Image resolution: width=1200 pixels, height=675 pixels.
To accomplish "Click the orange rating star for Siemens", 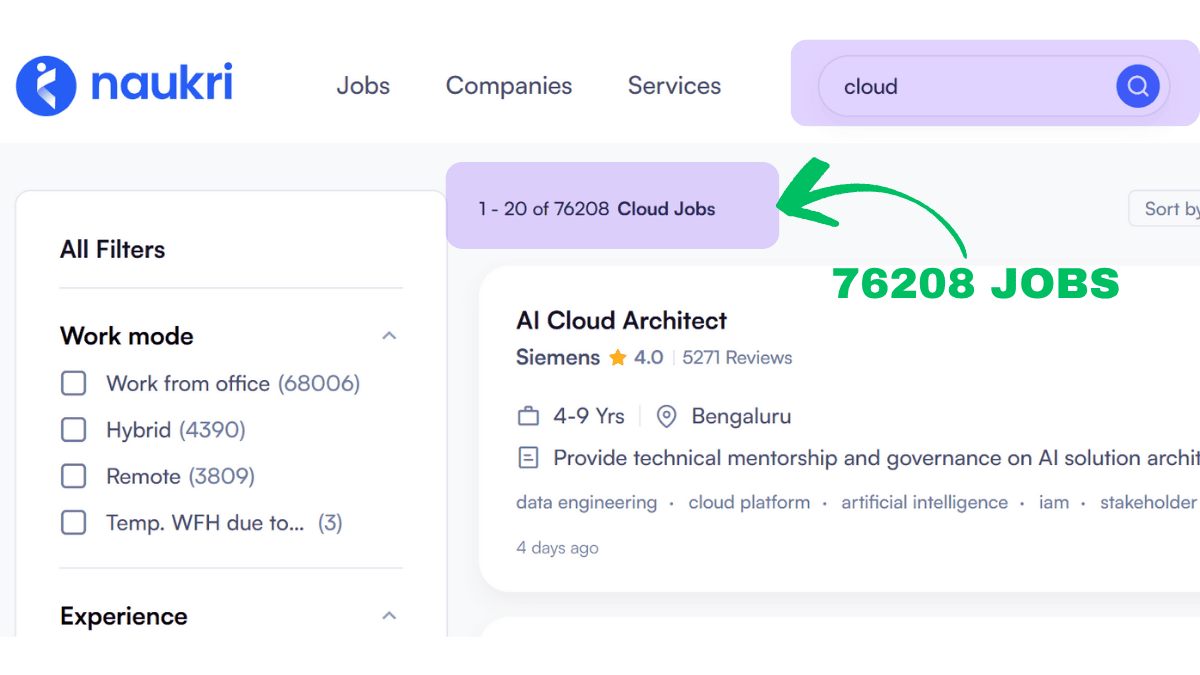I will [x=618, y=358].
